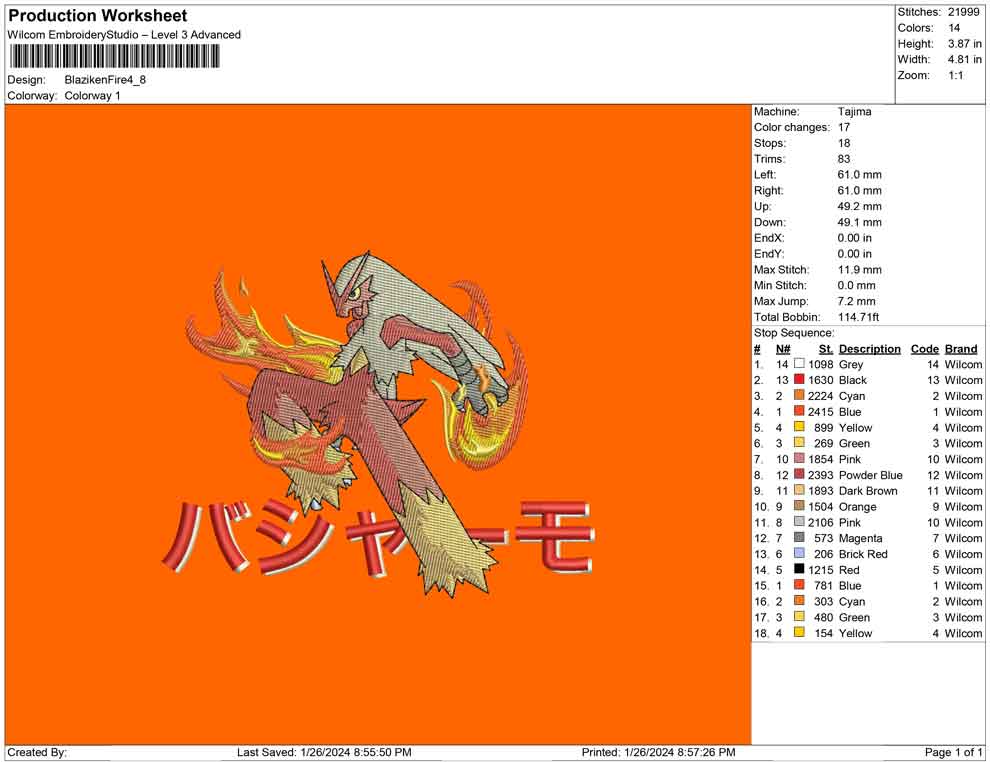Click the Blaziken embroidery design preview
This screenshot has width=990, height=762.
click(378, 424)
